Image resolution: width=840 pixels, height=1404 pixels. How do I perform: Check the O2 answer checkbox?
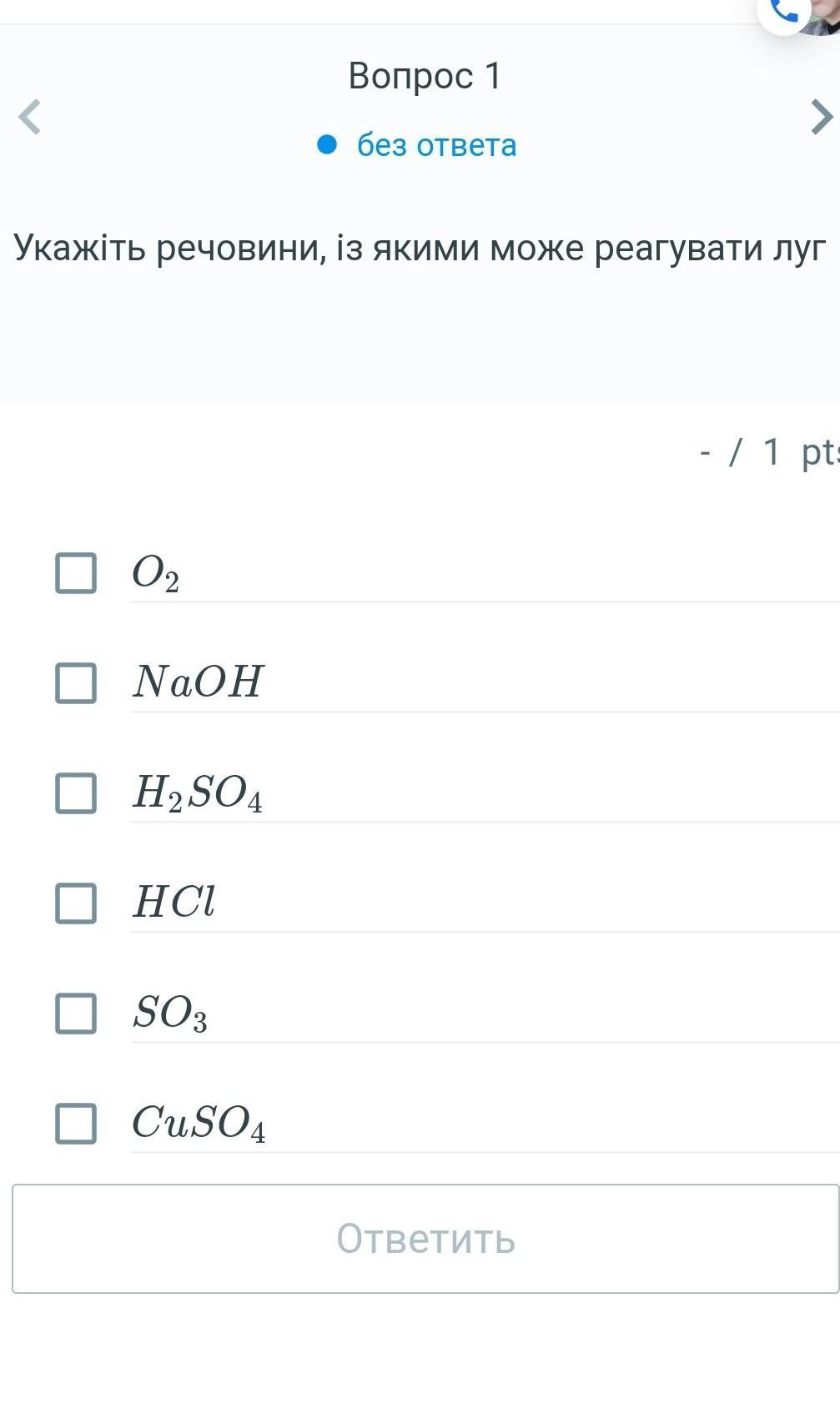coord(76,572)
